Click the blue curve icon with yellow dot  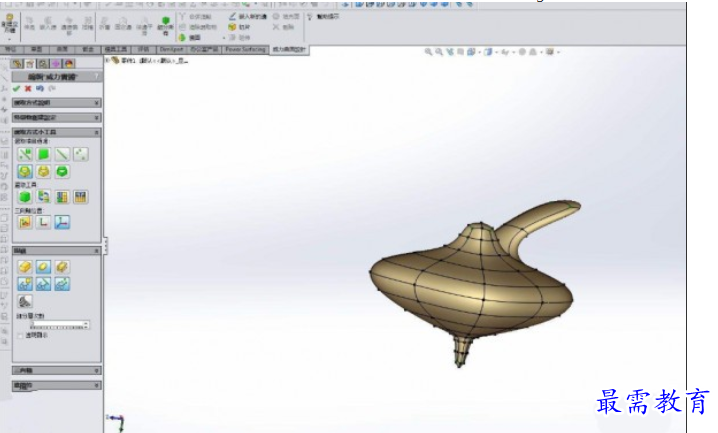[x=25, y=284]
